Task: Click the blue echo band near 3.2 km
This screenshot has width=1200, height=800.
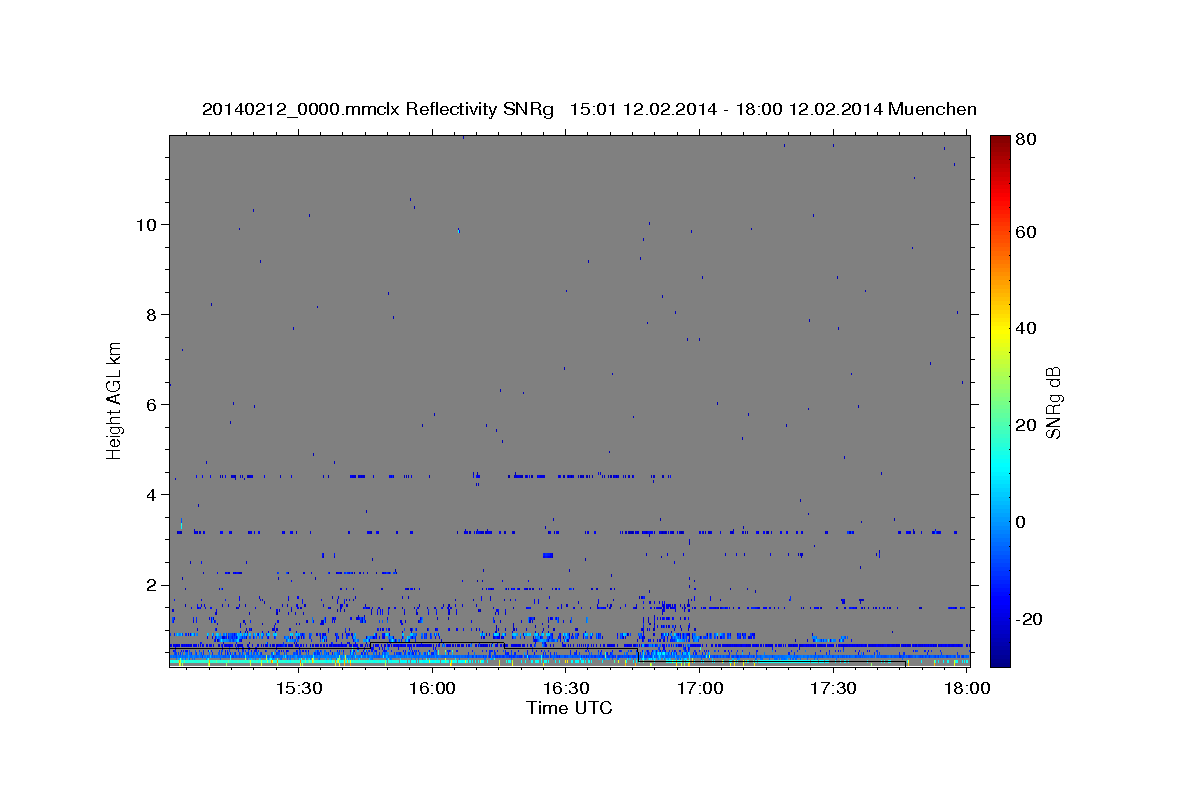Action: (x=568, y=532)
